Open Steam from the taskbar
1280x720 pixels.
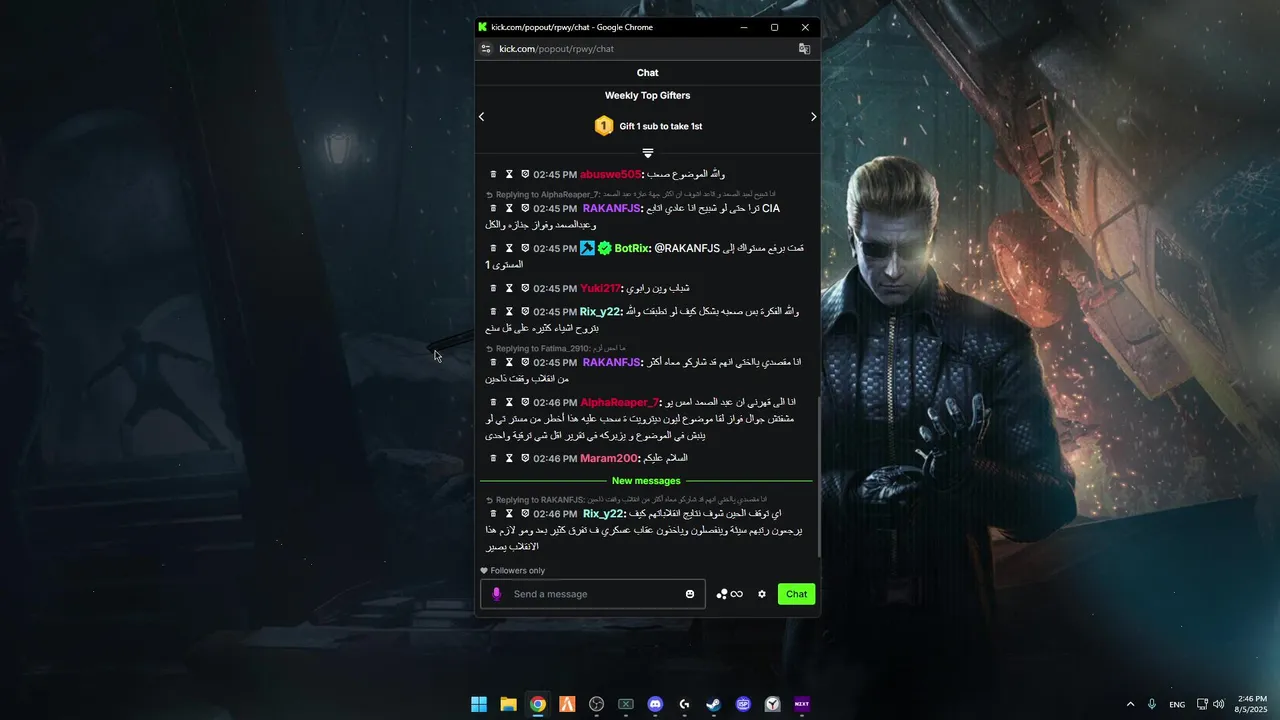(713, 704)
